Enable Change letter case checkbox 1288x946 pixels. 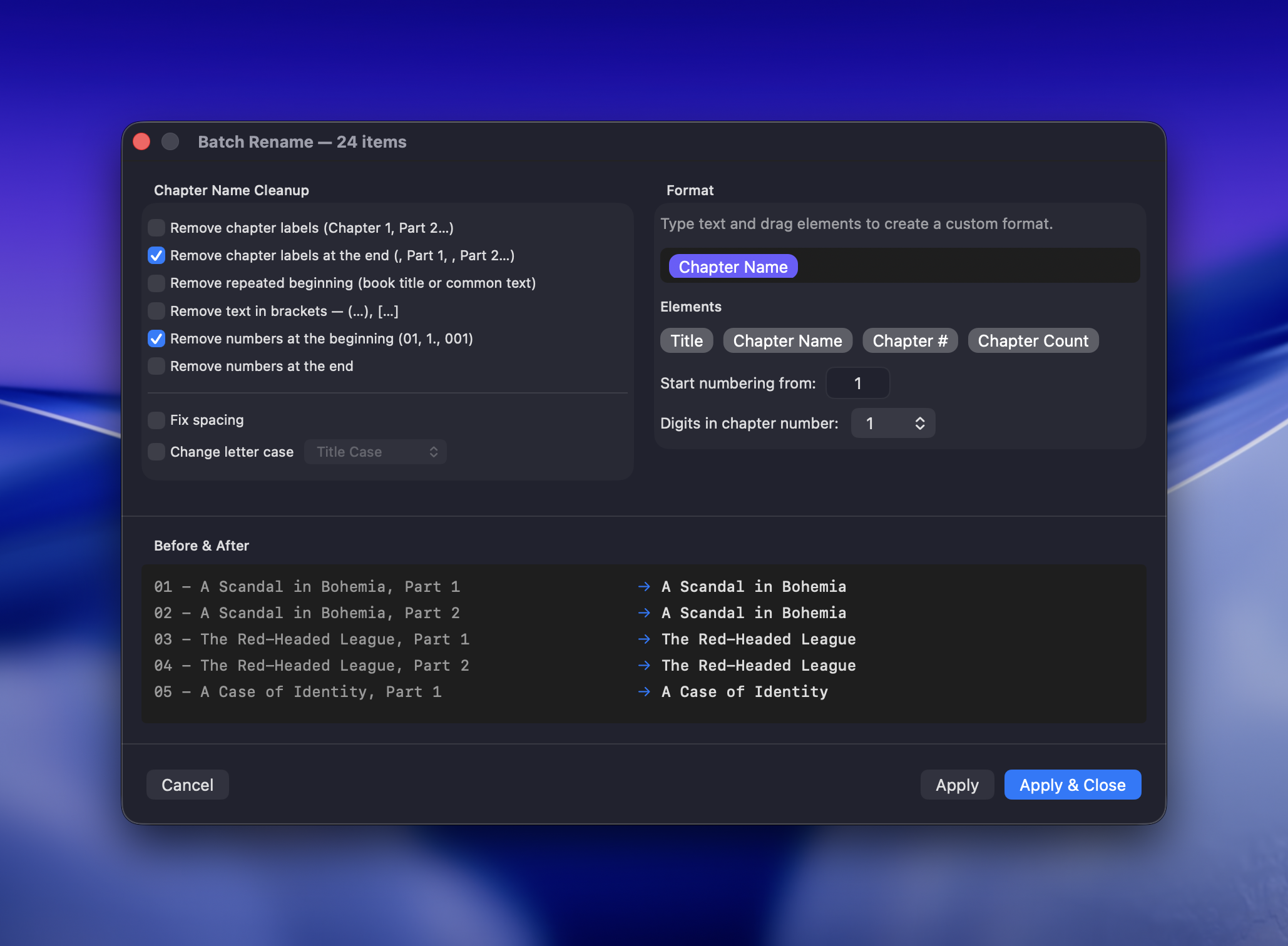point(156,452)
